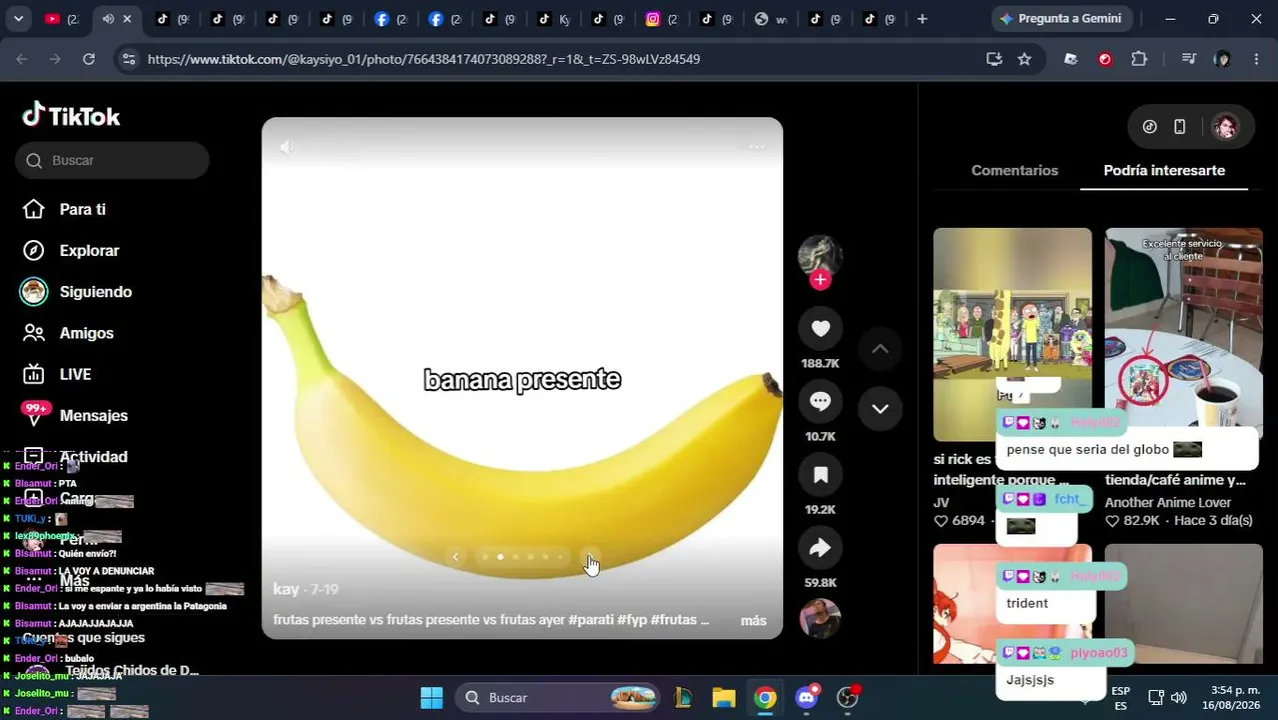The image size is (1278, 720).
Task: Open the ESP ES language indicator
Action: tap(1121, 698)
